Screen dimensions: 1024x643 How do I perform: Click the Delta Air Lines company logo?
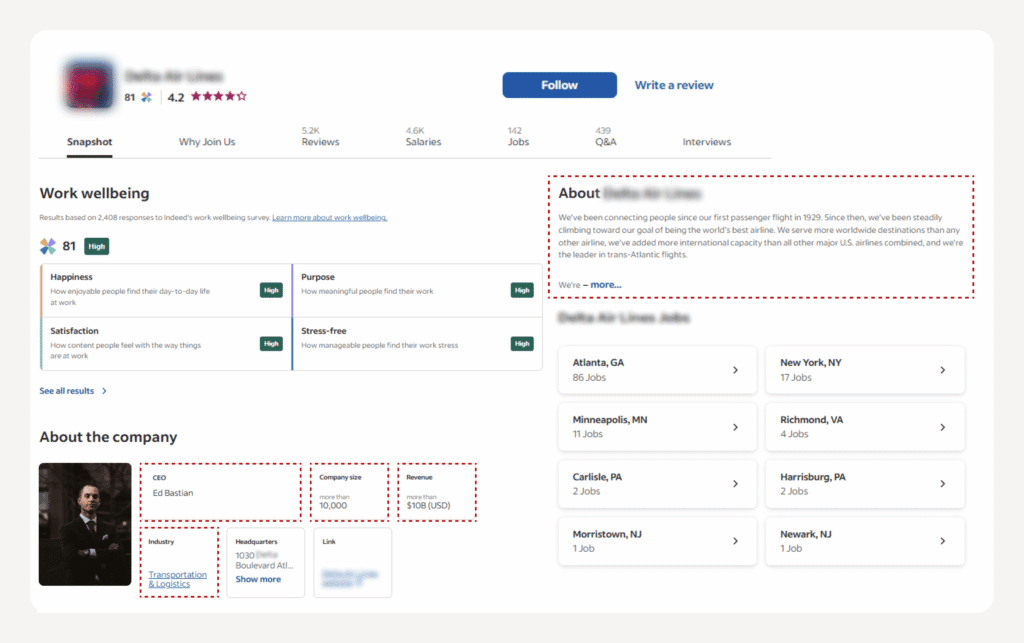[x=88, y=85]
